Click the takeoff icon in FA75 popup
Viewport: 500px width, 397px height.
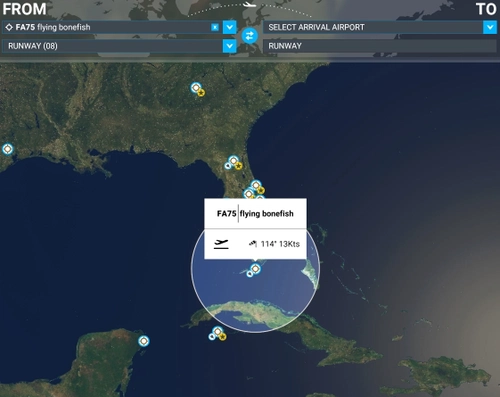[221, 244]
